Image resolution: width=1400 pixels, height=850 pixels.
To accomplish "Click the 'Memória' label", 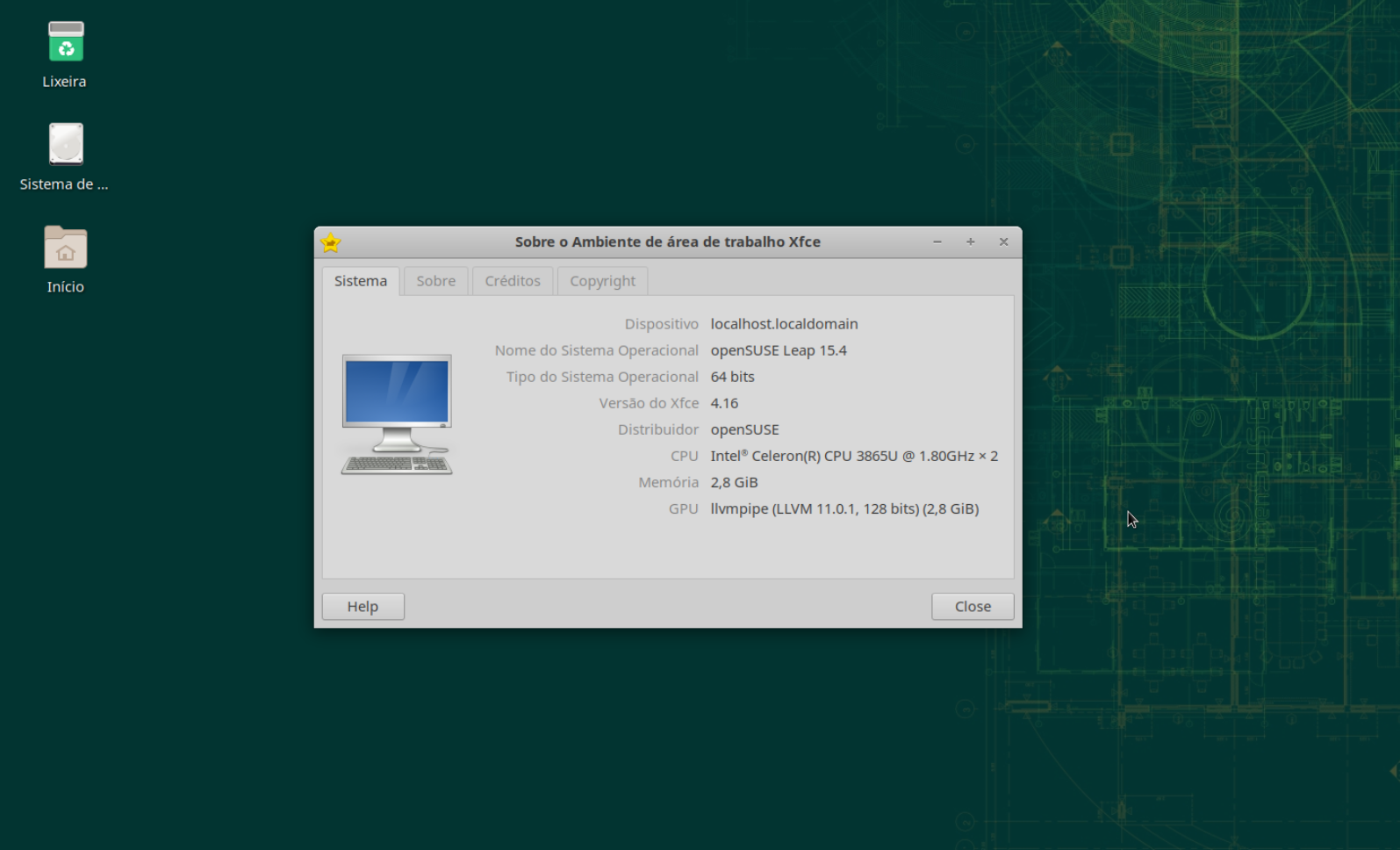I will click(x=669, y=482).
